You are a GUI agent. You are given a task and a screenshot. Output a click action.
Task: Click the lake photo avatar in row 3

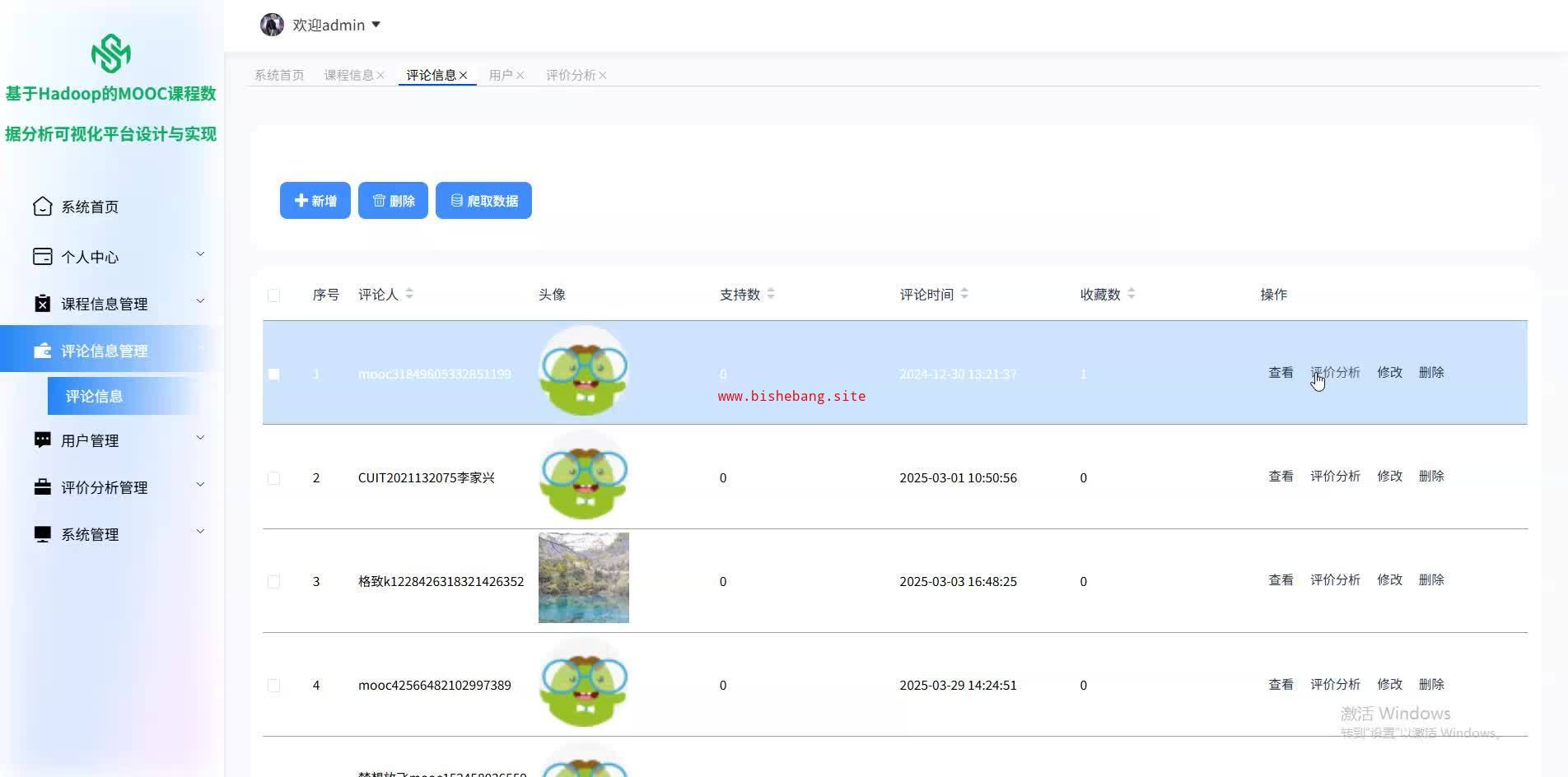coord(584,578)
